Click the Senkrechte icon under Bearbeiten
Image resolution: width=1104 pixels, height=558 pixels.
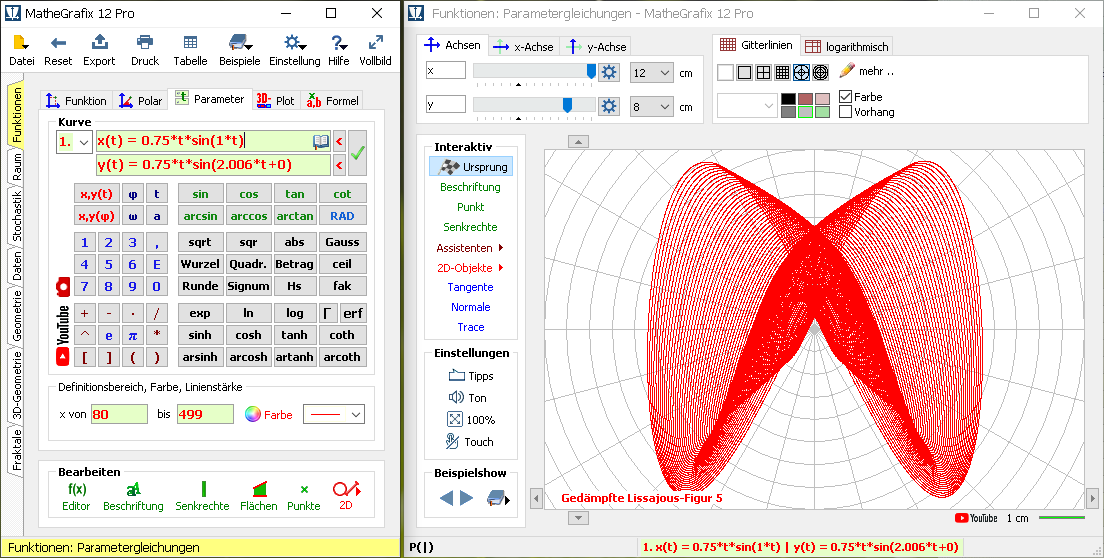(x=203, y=489)
